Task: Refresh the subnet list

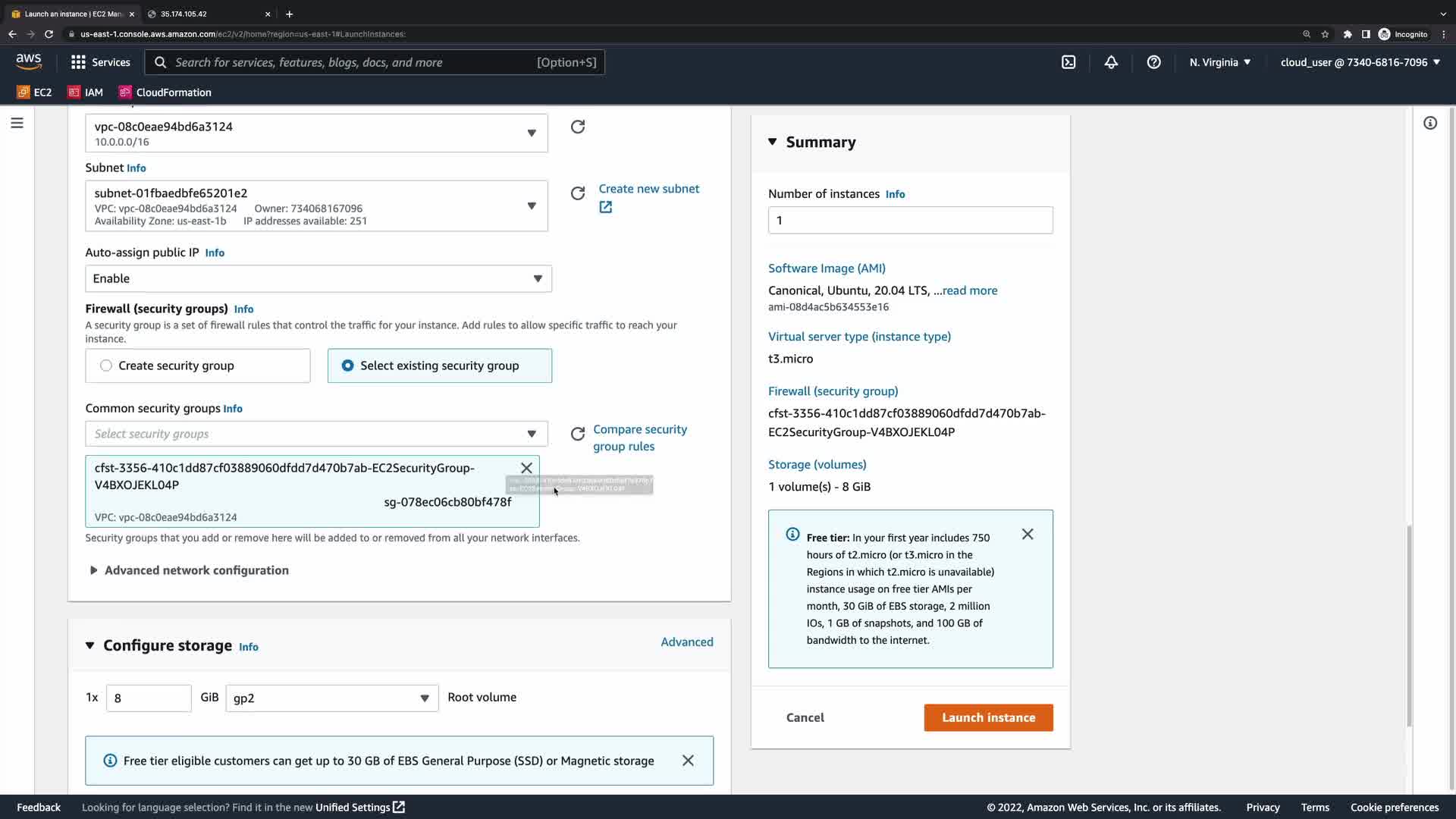Action: [578, 193]
